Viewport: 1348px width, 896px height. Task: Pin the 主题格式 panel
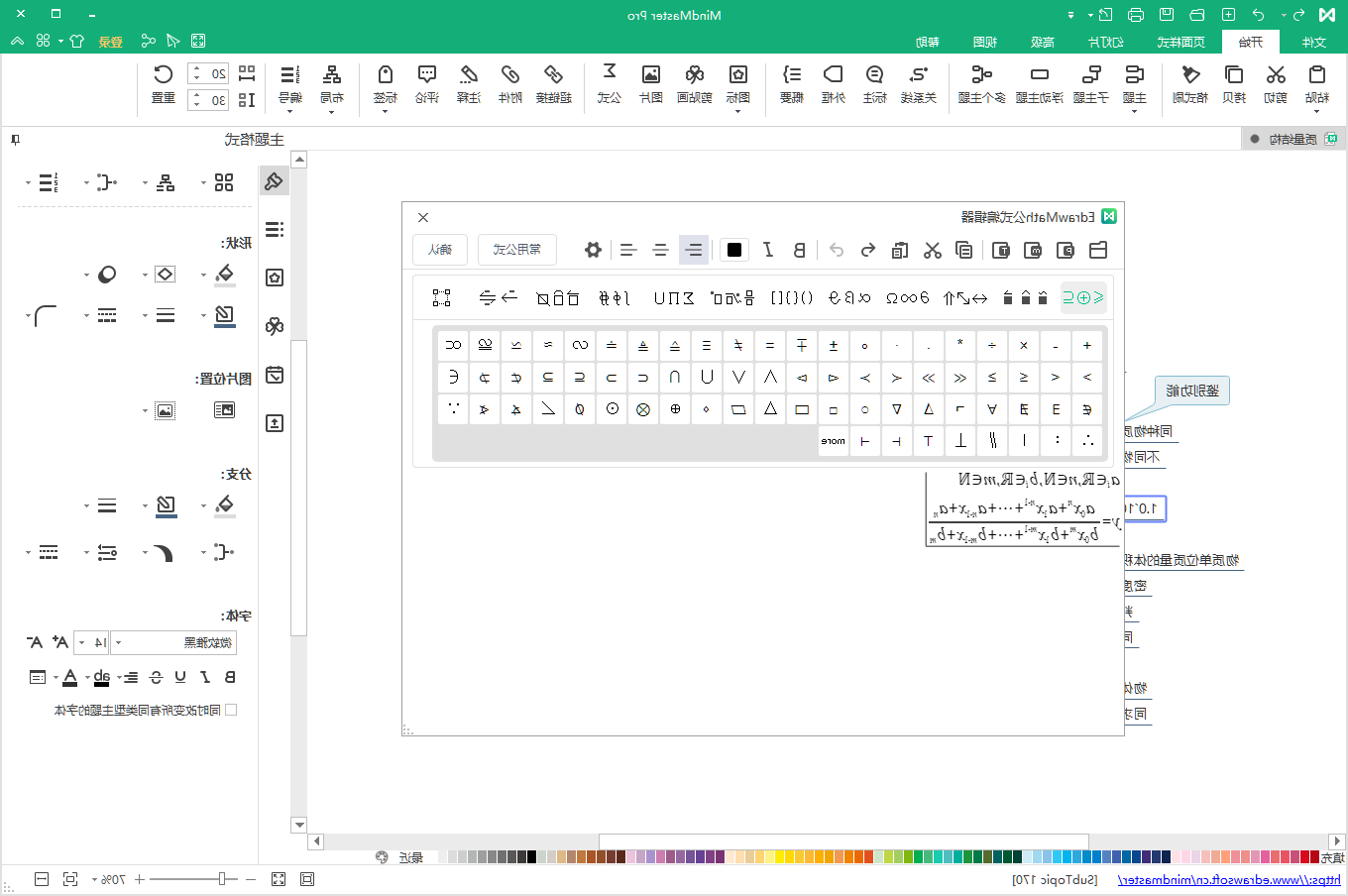coord(15,139)
